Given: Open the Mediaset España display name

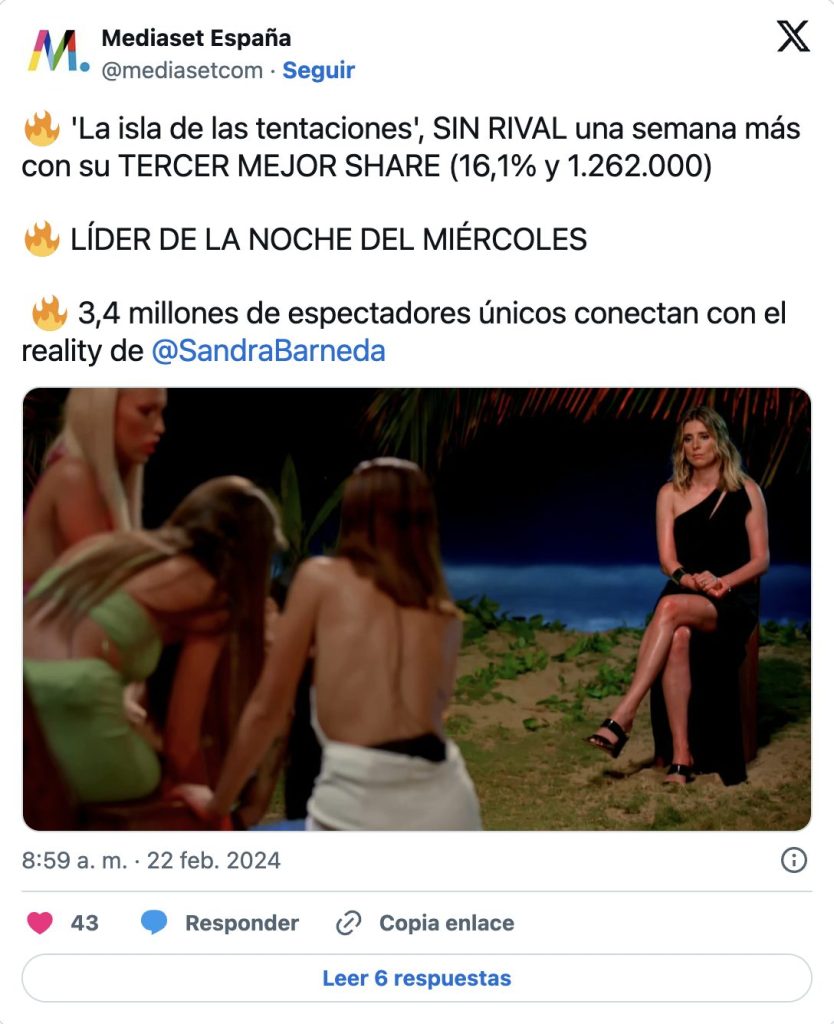Looking at the screenshot, I should point(196,38).
